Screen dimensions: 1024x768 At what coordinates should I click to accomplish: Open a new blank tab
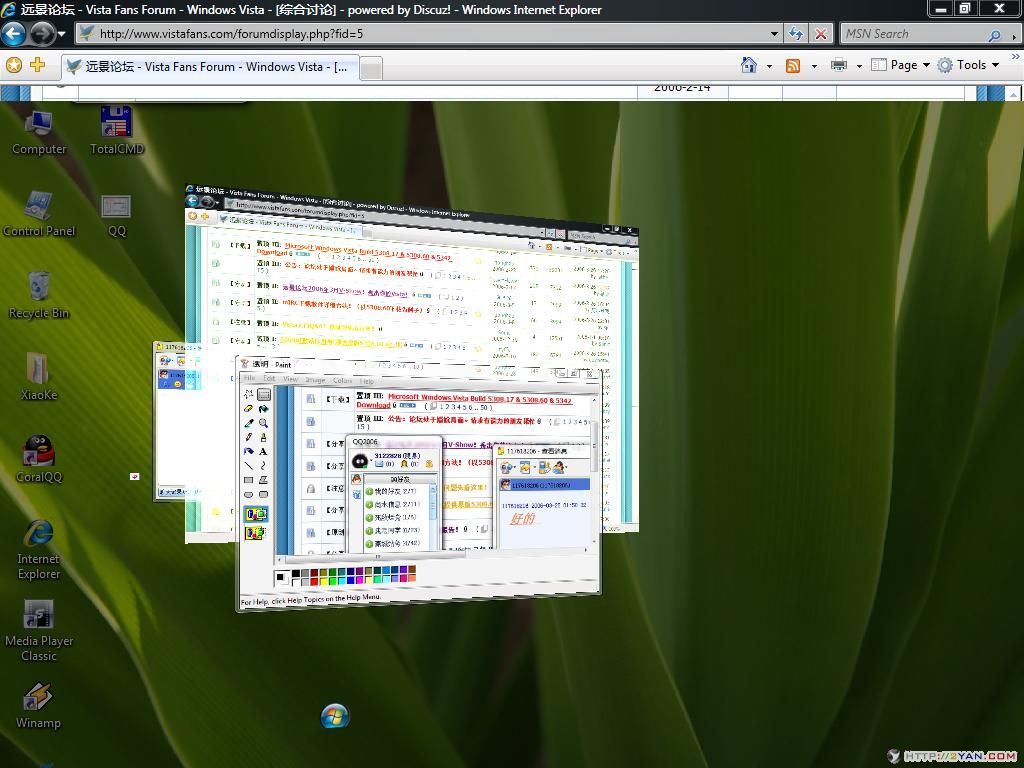[370, 68]
